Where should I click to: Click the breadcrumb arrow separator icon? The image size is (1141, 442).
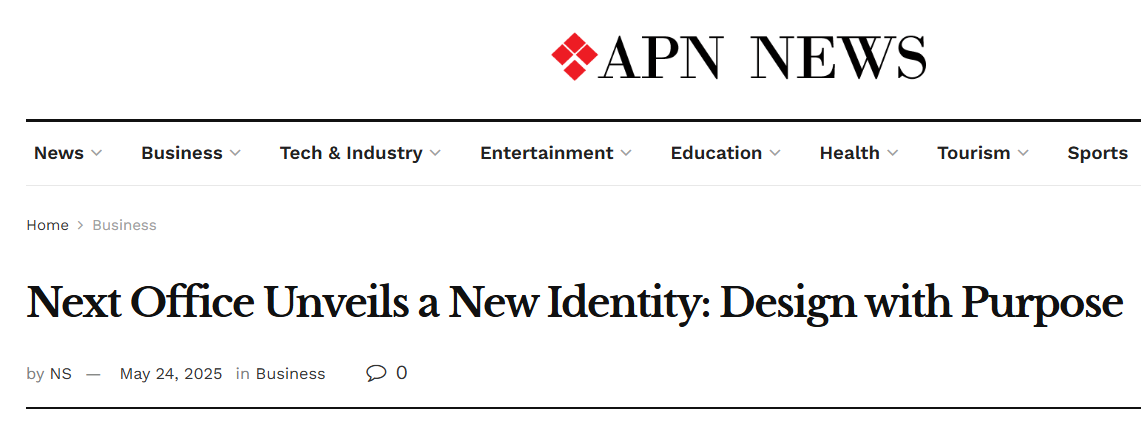pyautogui.click(x=80, y=226)
